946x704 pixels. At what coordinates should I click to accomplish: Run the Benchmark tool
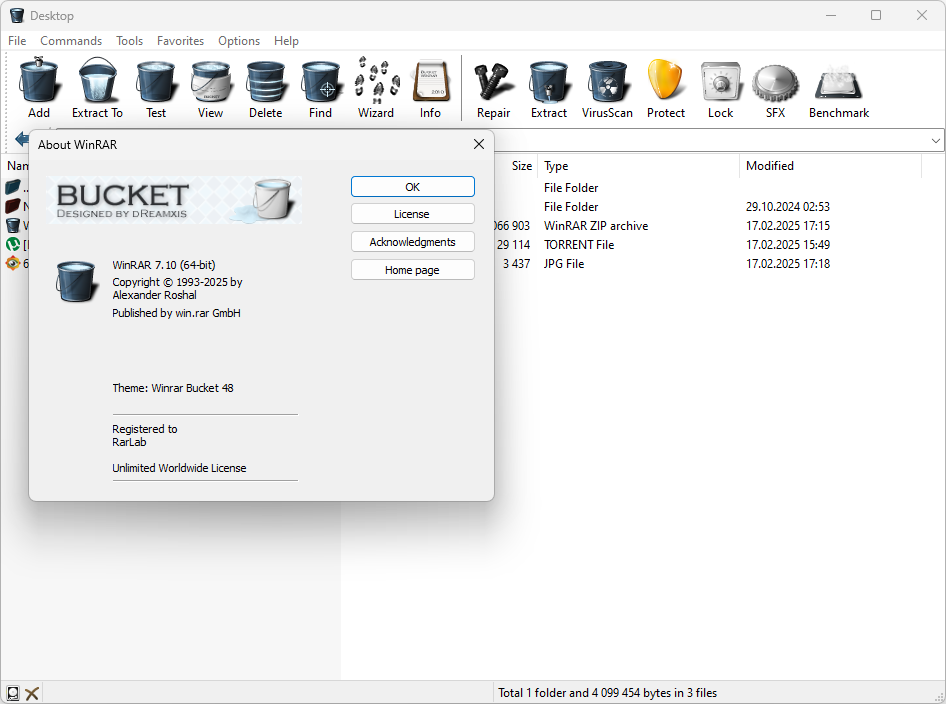(x=839, y=88)
